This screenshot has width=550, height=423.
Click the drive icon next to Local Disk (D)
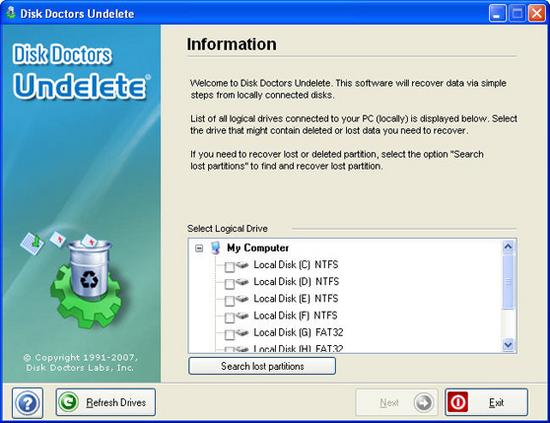click(242, 282)
